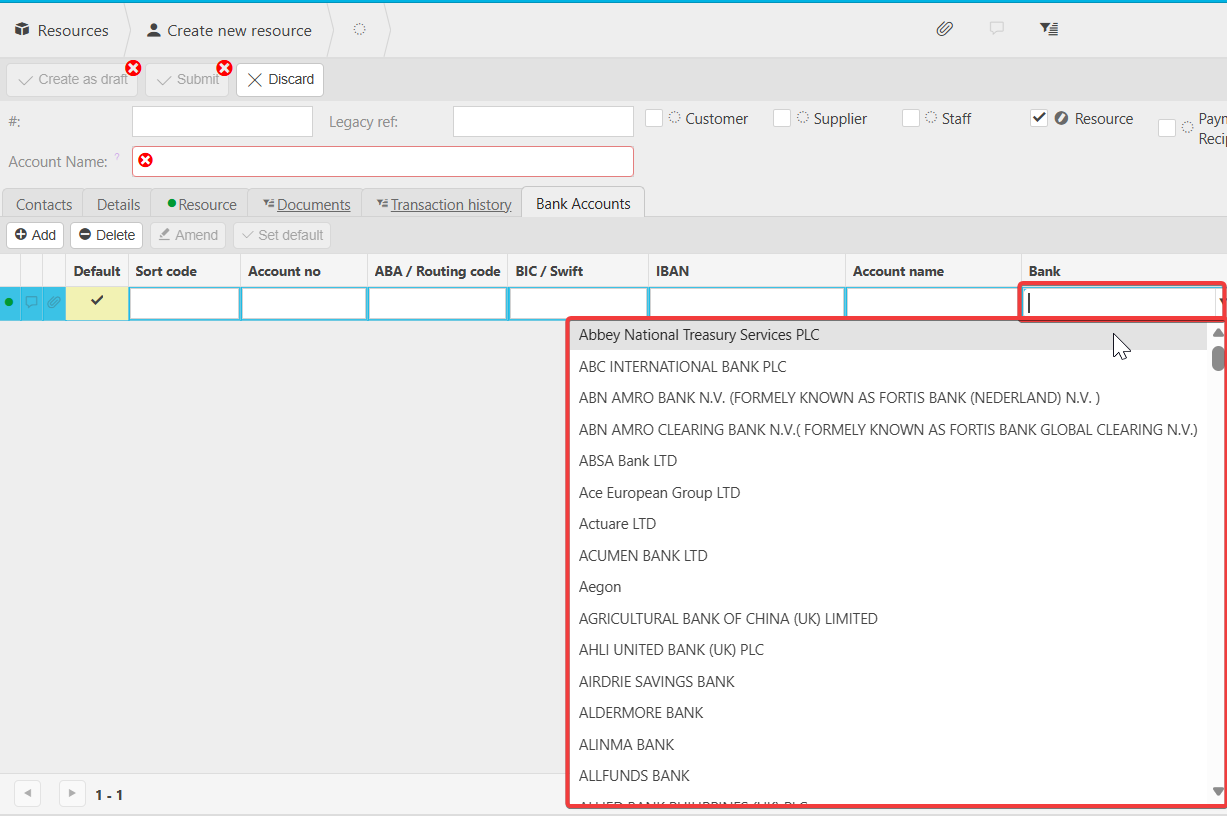Select AGRICULTURAL BANK OF CHINA (UK) LIMITED

tap(888, 619)
